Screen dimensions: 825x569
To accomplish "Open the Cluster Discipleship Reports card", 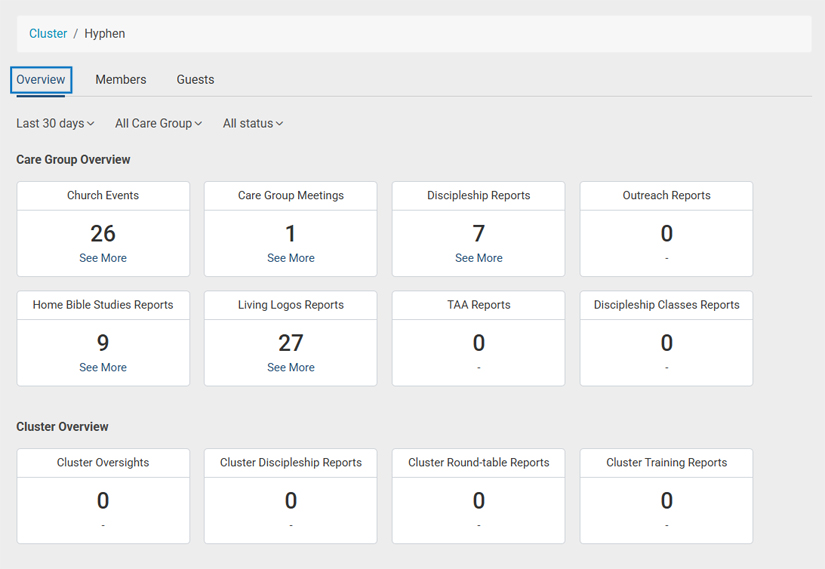I will 291,496.
